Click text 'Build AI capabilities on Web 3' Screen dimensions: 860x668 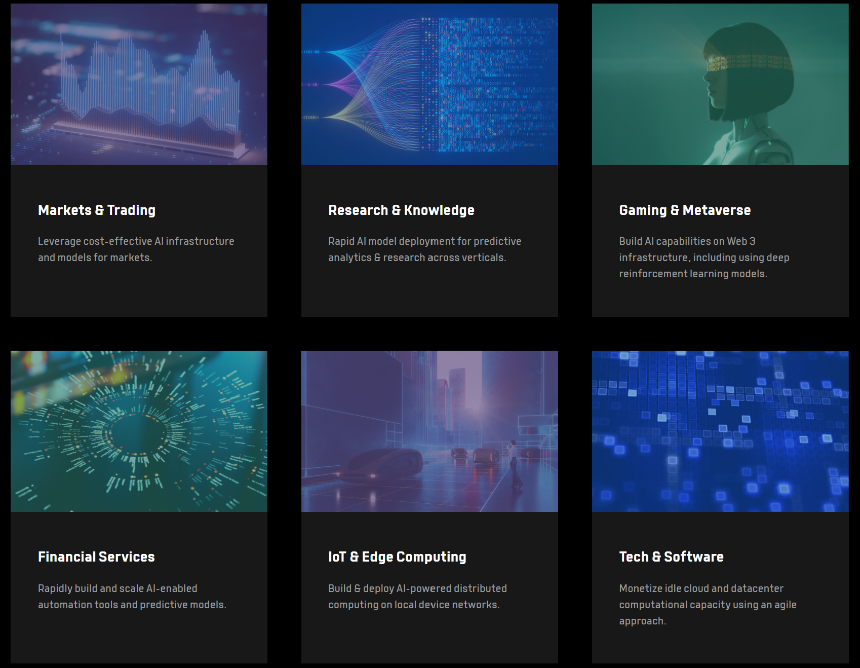(x=687, y=241)
